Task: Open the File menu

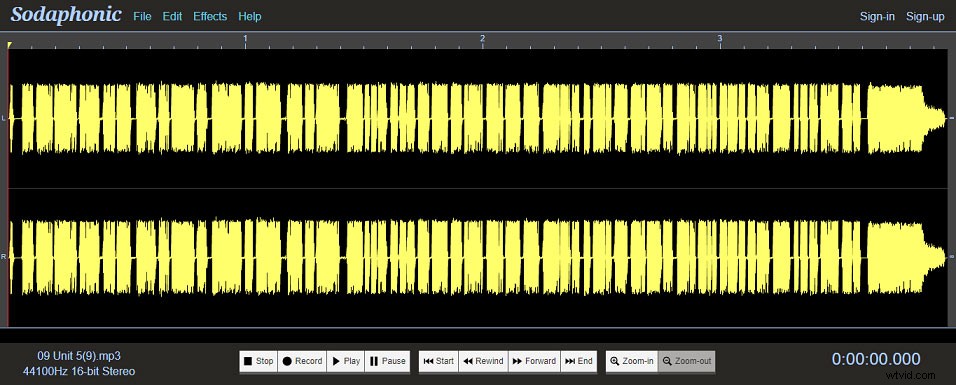Action: pyautogui.click(x=142, y=16)
